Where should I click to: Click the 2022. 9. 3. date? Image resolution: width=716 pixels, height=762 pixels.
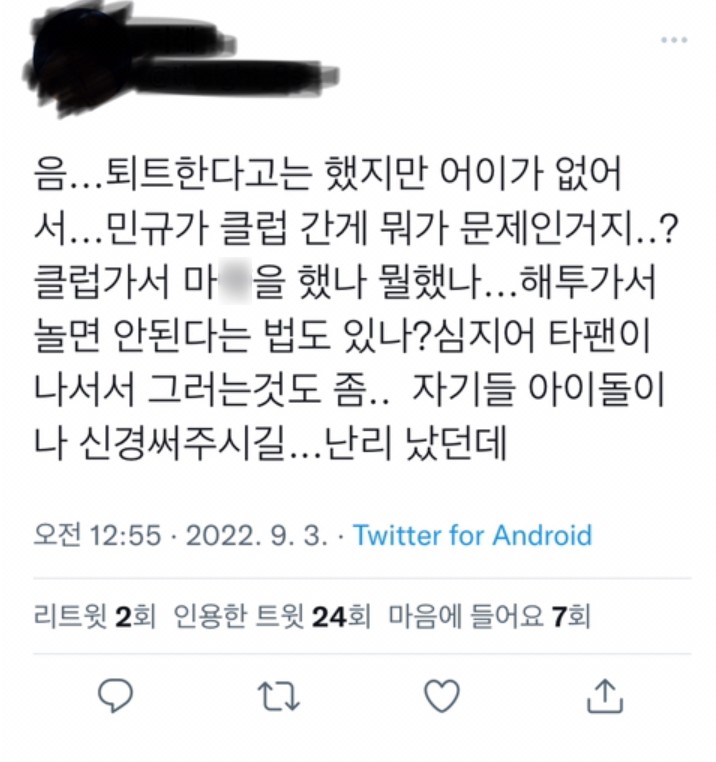(x=257, y=536)
